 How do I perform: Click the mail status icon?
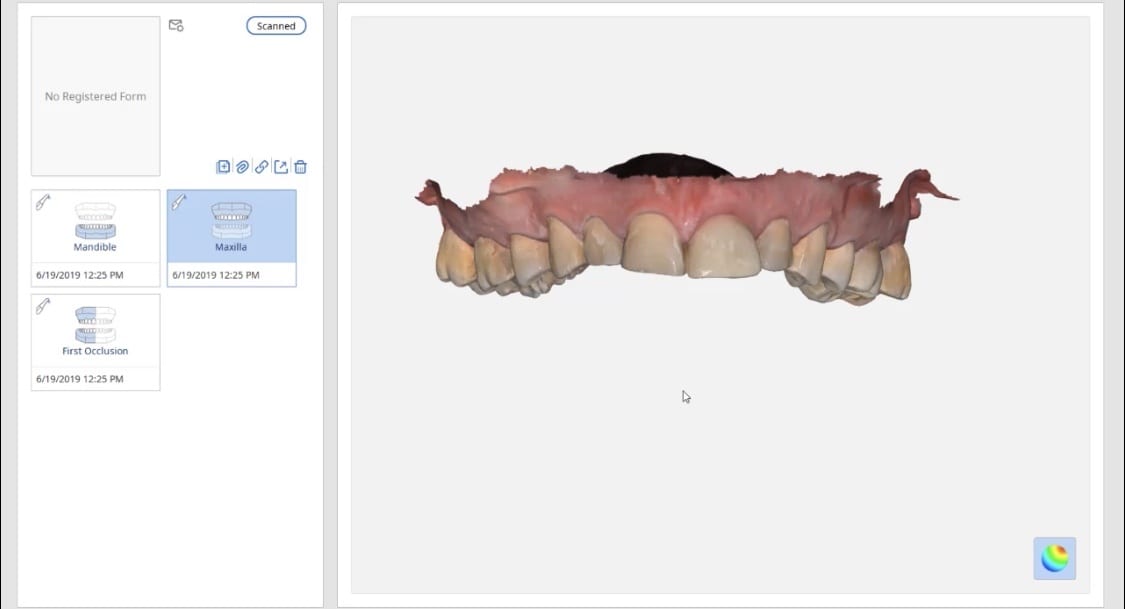[176, 26]
